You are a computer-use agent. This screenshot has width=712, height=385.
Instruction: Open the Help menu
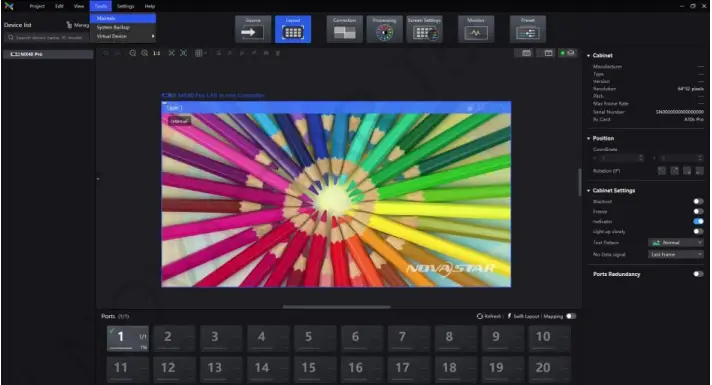[150, 6]
